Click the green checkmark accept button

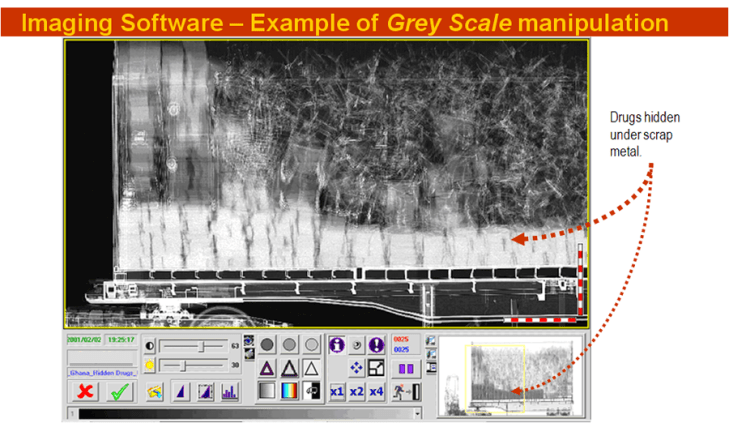pos(119,391)
